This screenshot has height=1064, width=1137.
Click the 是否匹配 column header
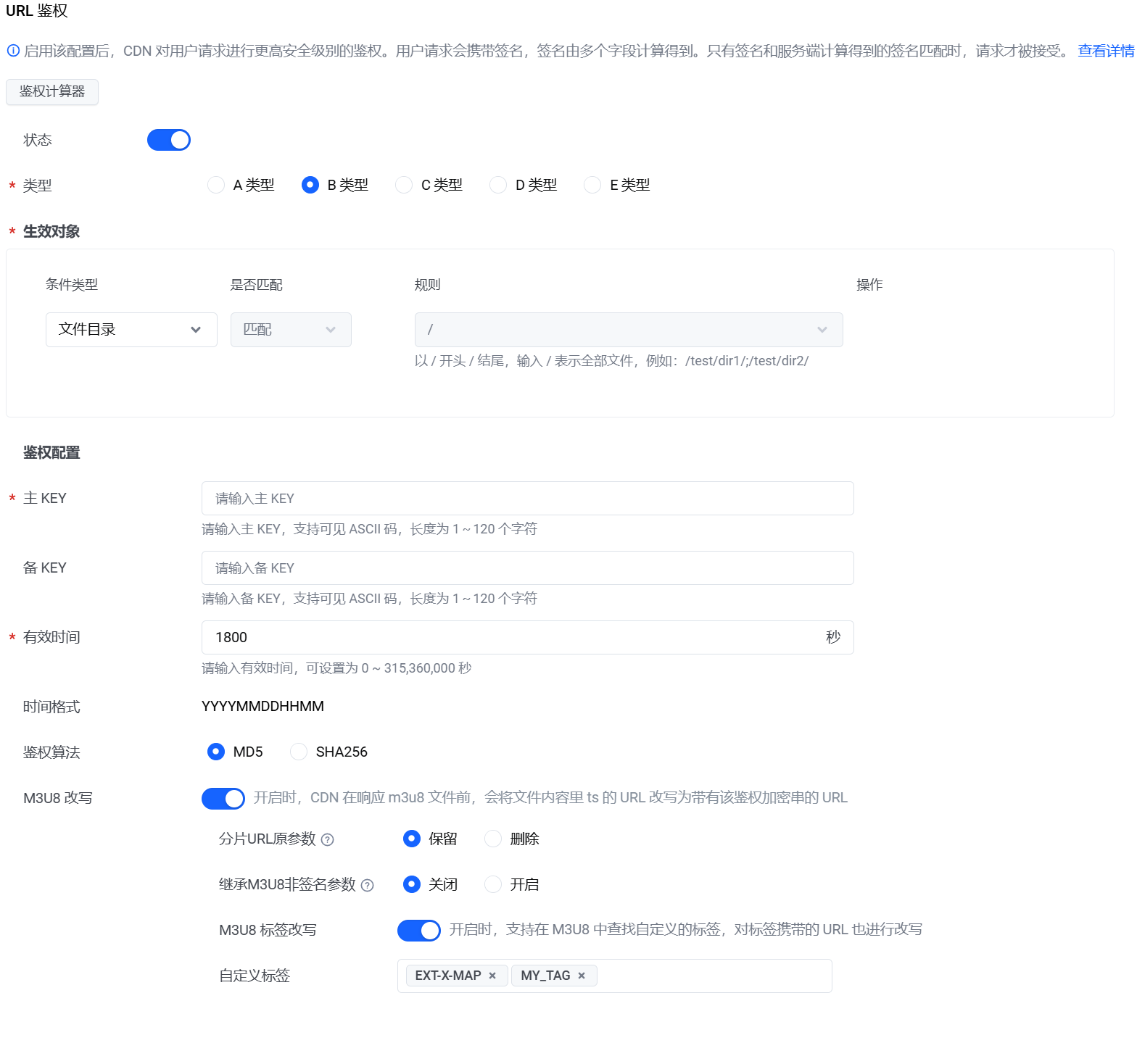[x=257, y=285]
